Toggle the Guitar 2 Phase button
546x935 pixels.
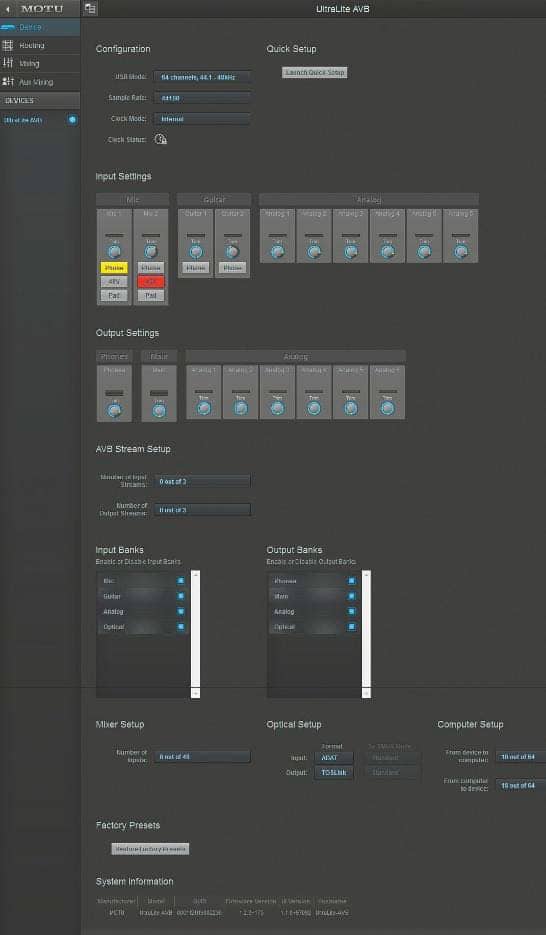[232, 268]
